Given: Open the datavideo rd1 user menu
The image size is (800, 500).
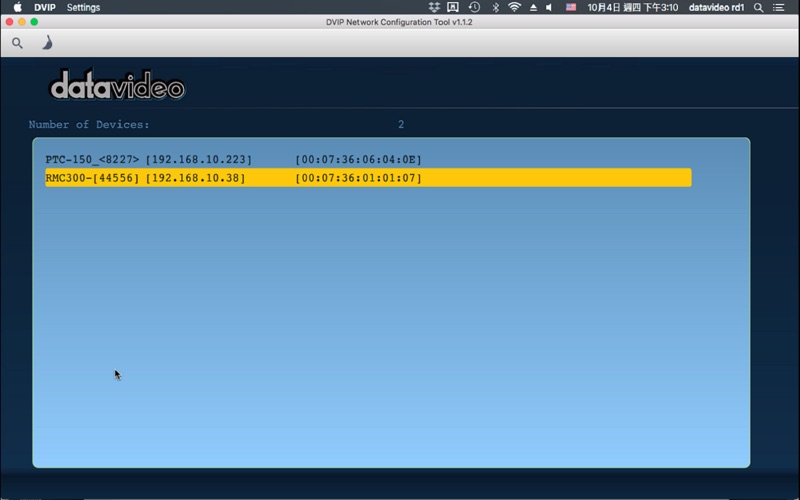Looking at the screenshot, I should click(x=716, y=7).
